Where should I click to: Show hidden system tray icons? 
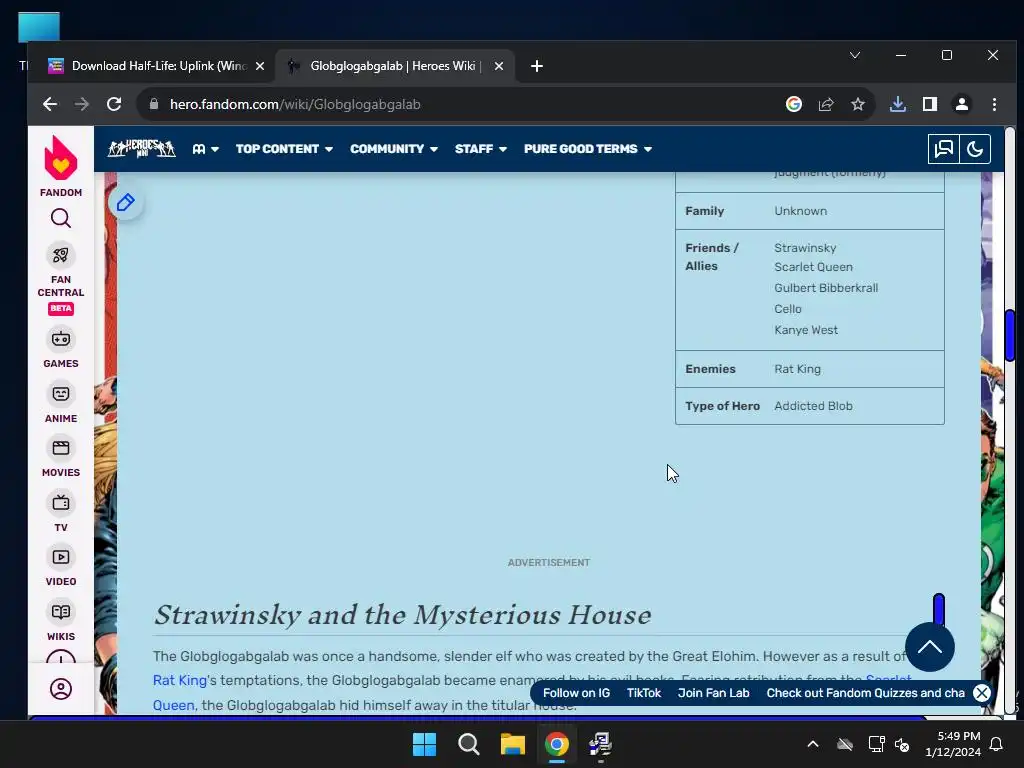(813, 744)
